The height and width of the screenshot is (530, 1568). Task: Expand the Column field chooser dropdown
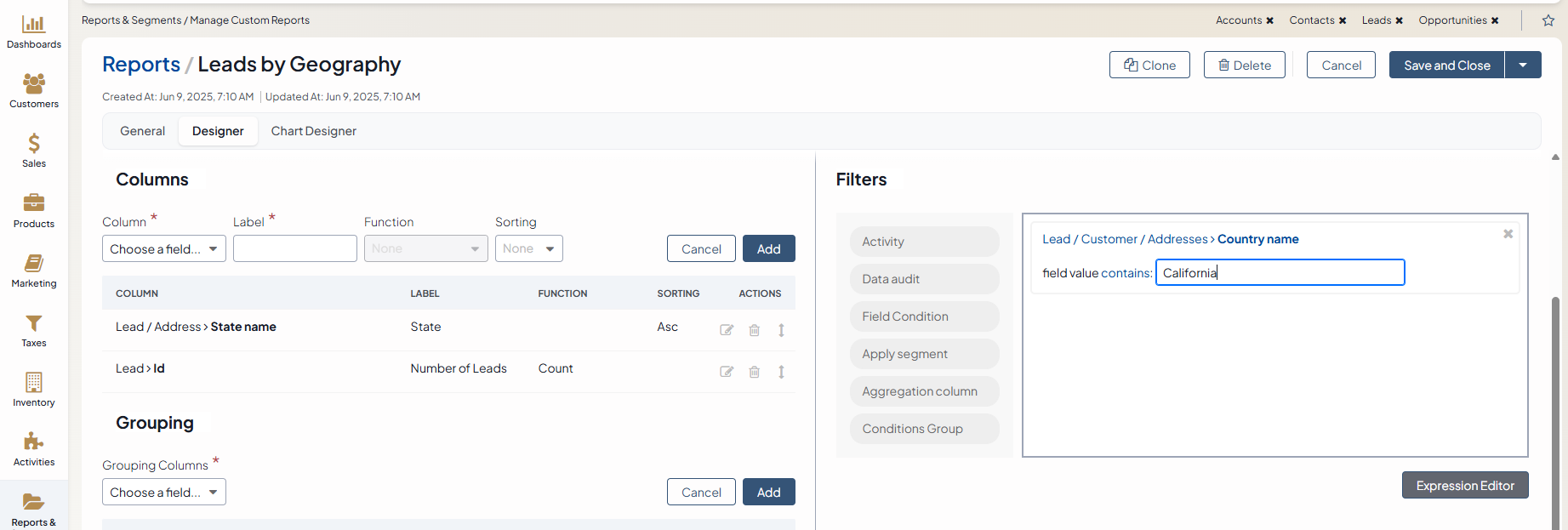coord(164,249)
